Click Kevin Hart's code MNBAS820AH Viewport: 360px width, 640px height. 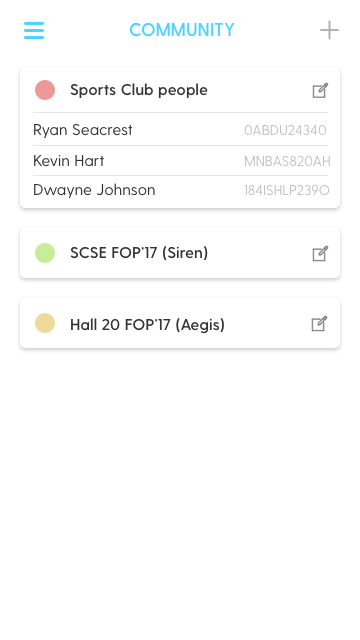point(287,162)
